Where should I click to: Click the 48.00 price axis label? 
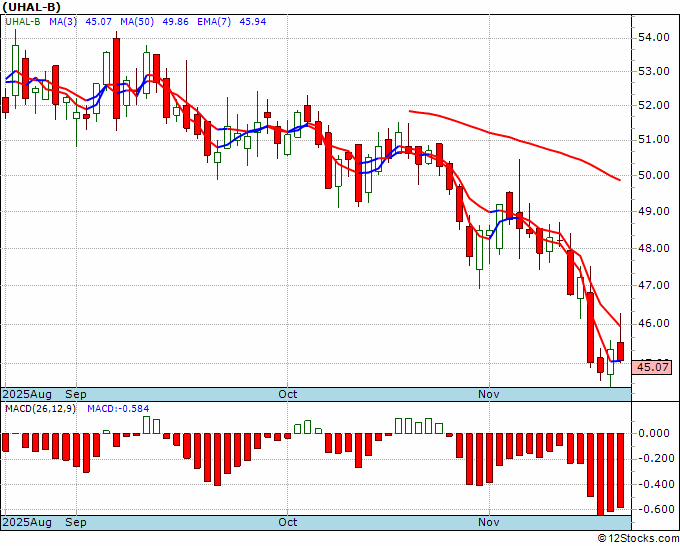point(654,248)
